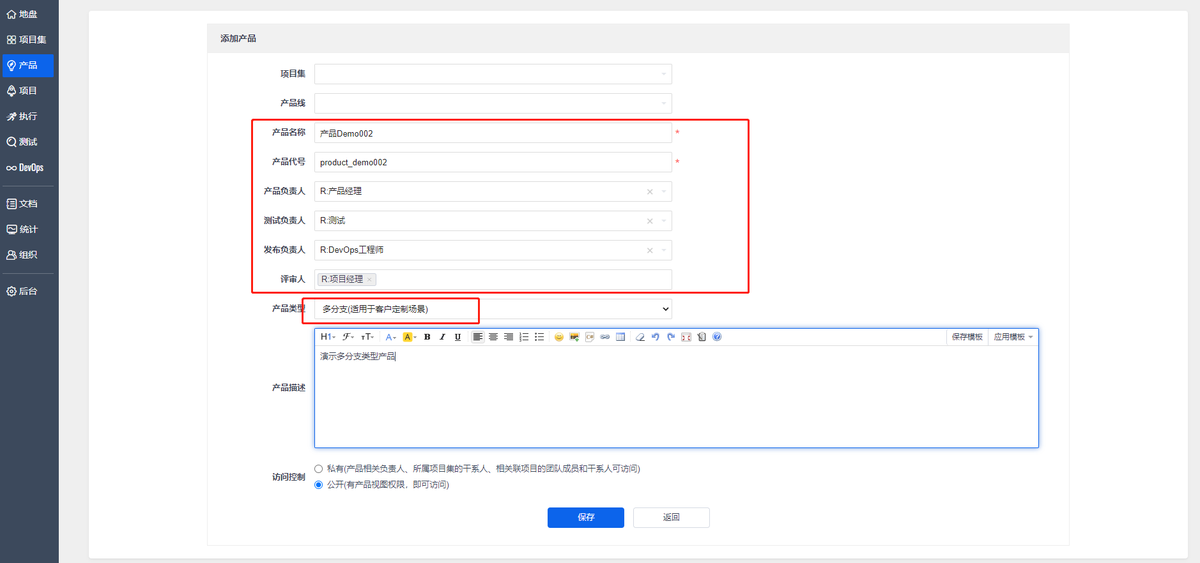Screen dimensions: 1200x563
Task: Open 统计 in sidebar
Action: (27, 229)
